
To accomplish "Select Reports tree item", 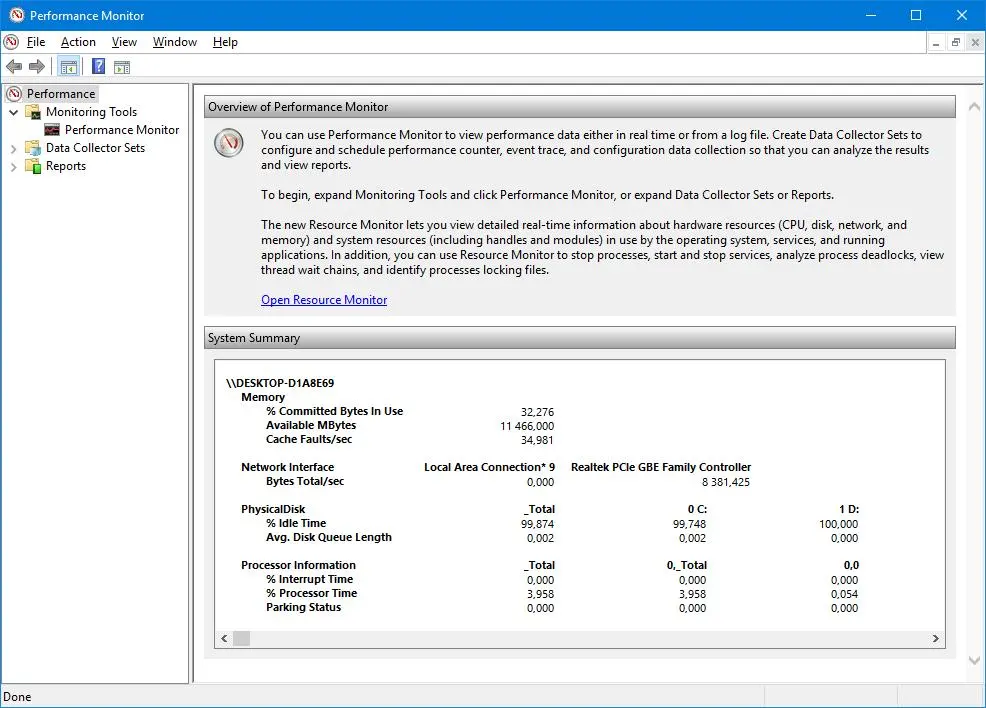I will [66, 166].
